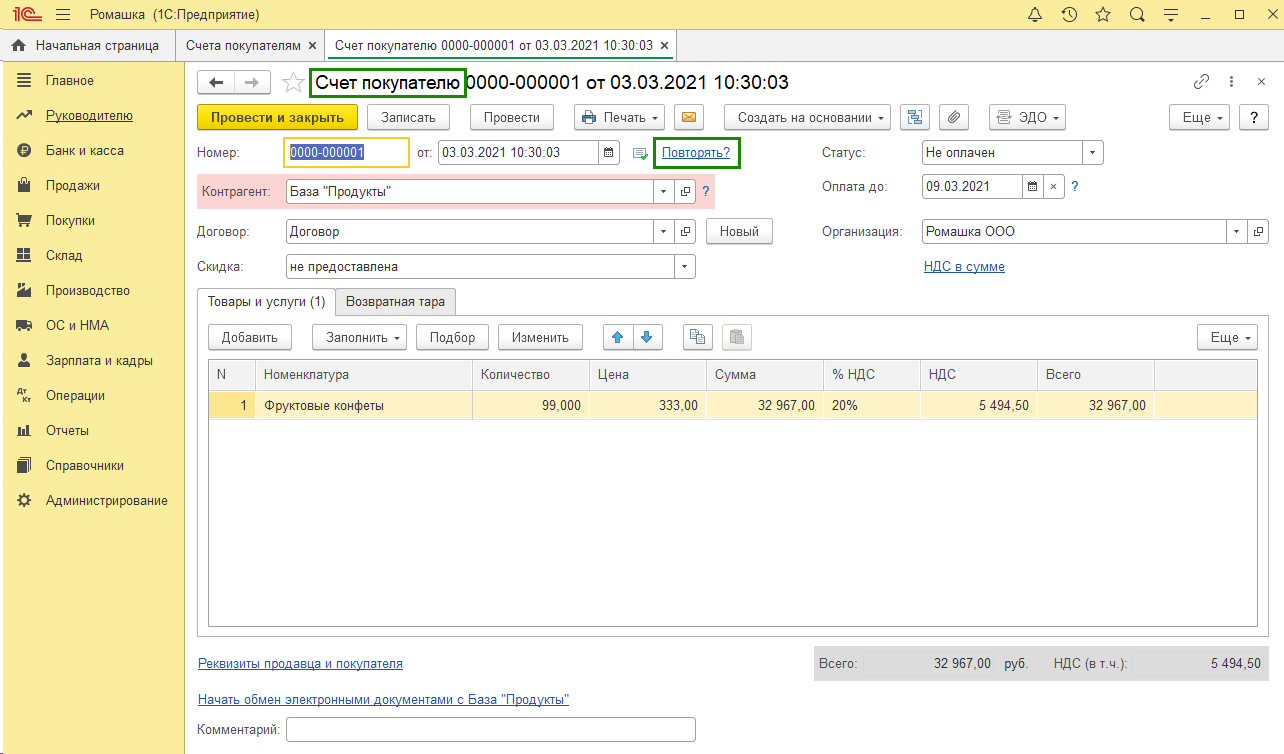Go back with the left arrow
This screenshot has width=1284, height=754.
[x=216, y=82]
